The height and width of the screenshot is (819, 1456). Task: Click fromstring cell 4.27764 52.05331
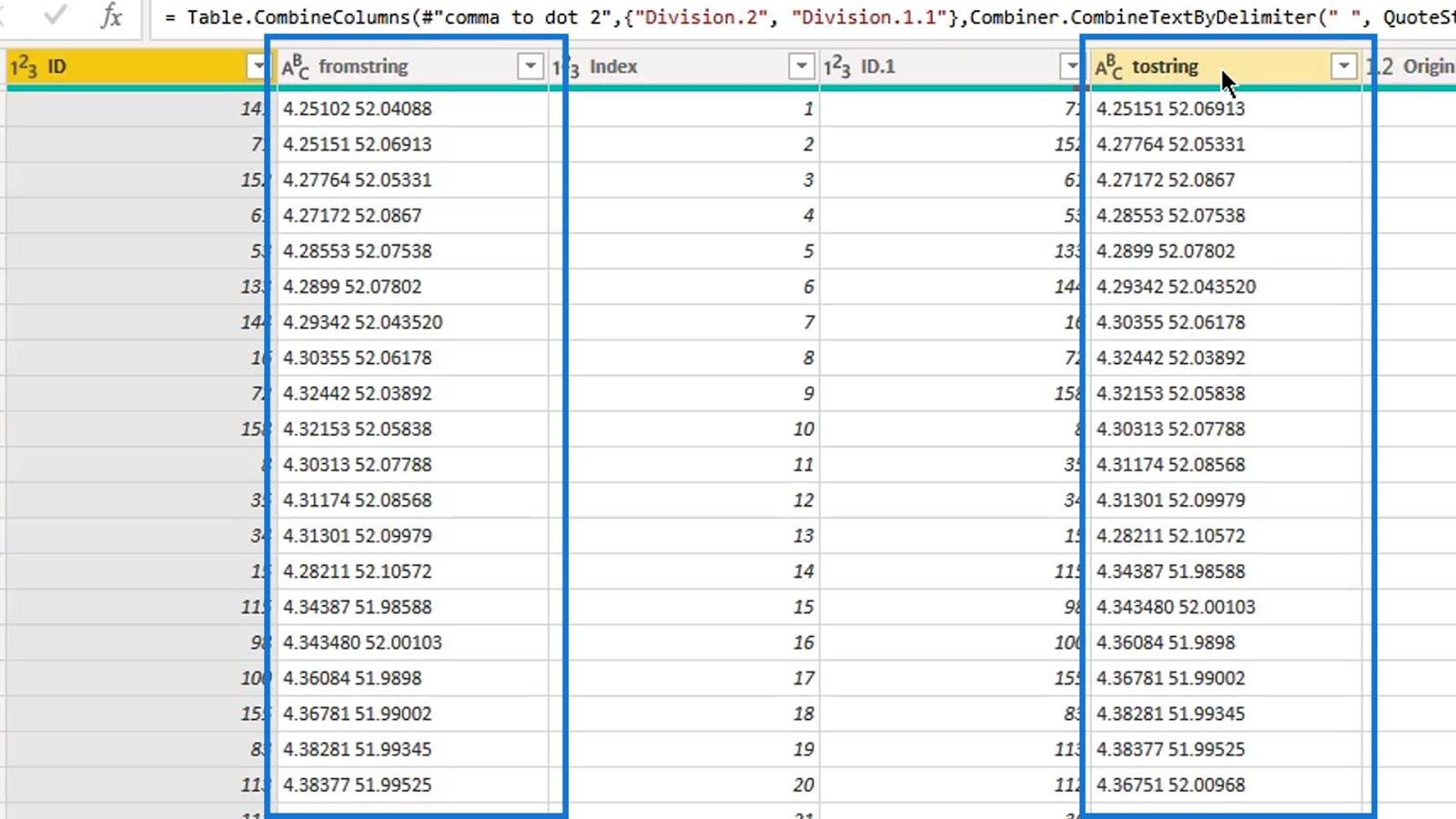click(x=411, y=180)
